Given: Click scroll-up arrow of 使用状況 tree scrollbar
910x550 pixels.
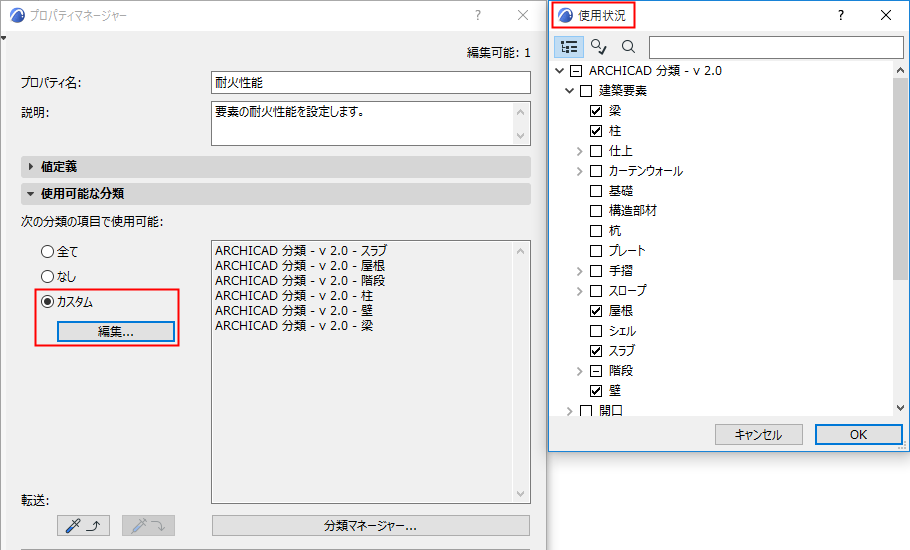Looking at the screenshot, I should click(900, 71).
